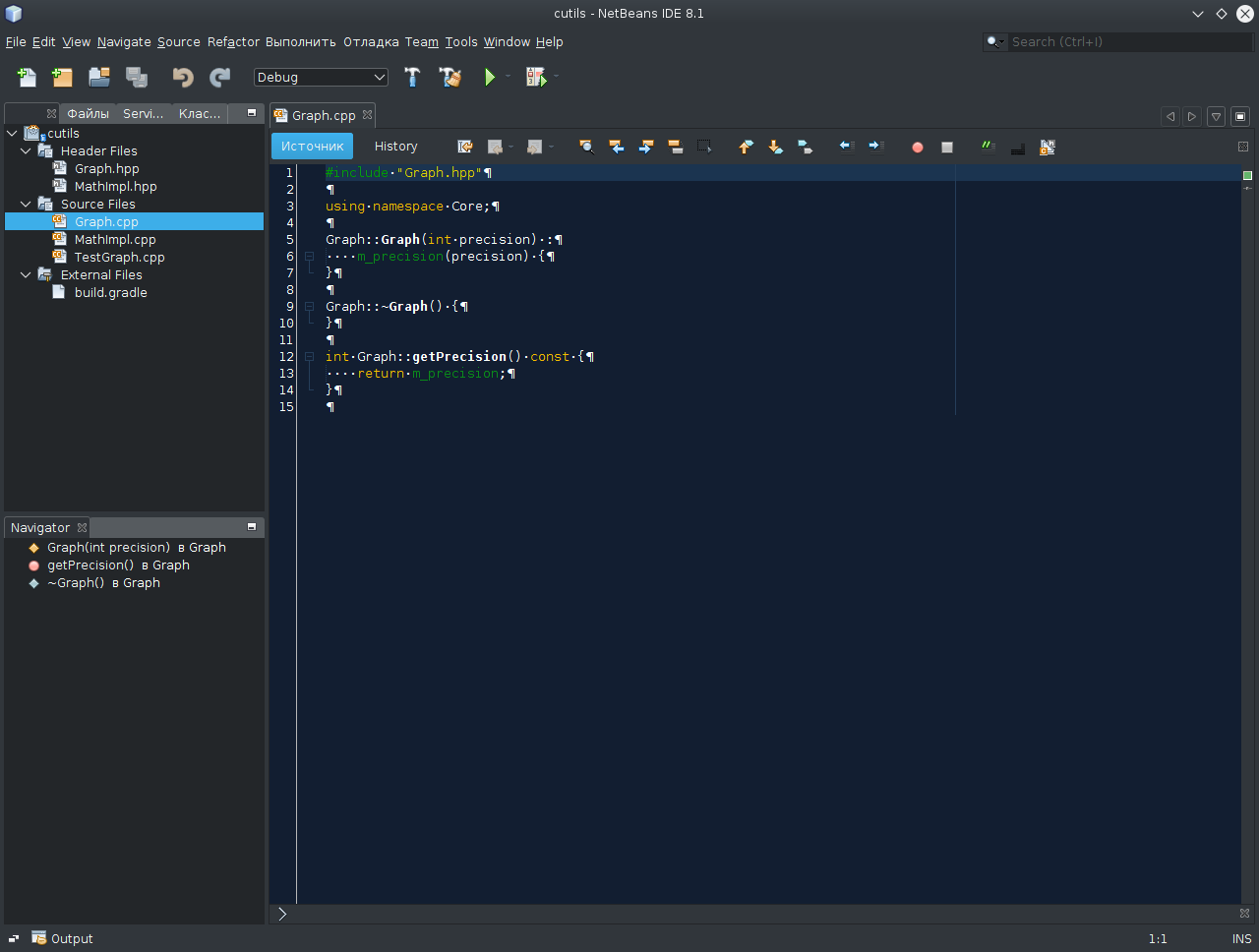1259x952 pixels.
Task: Select TestGraph.cpp in project tree
Action: [x=119, y=258]
